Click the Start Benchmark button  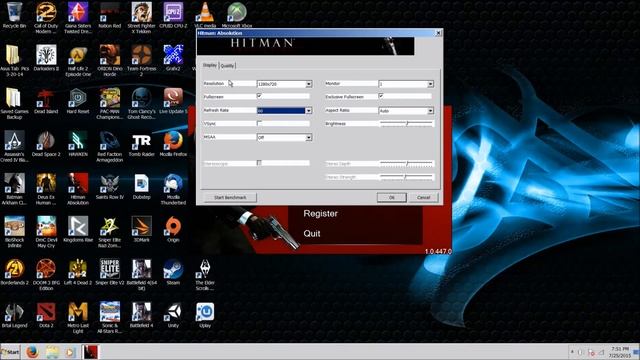(x=230, y=198)
